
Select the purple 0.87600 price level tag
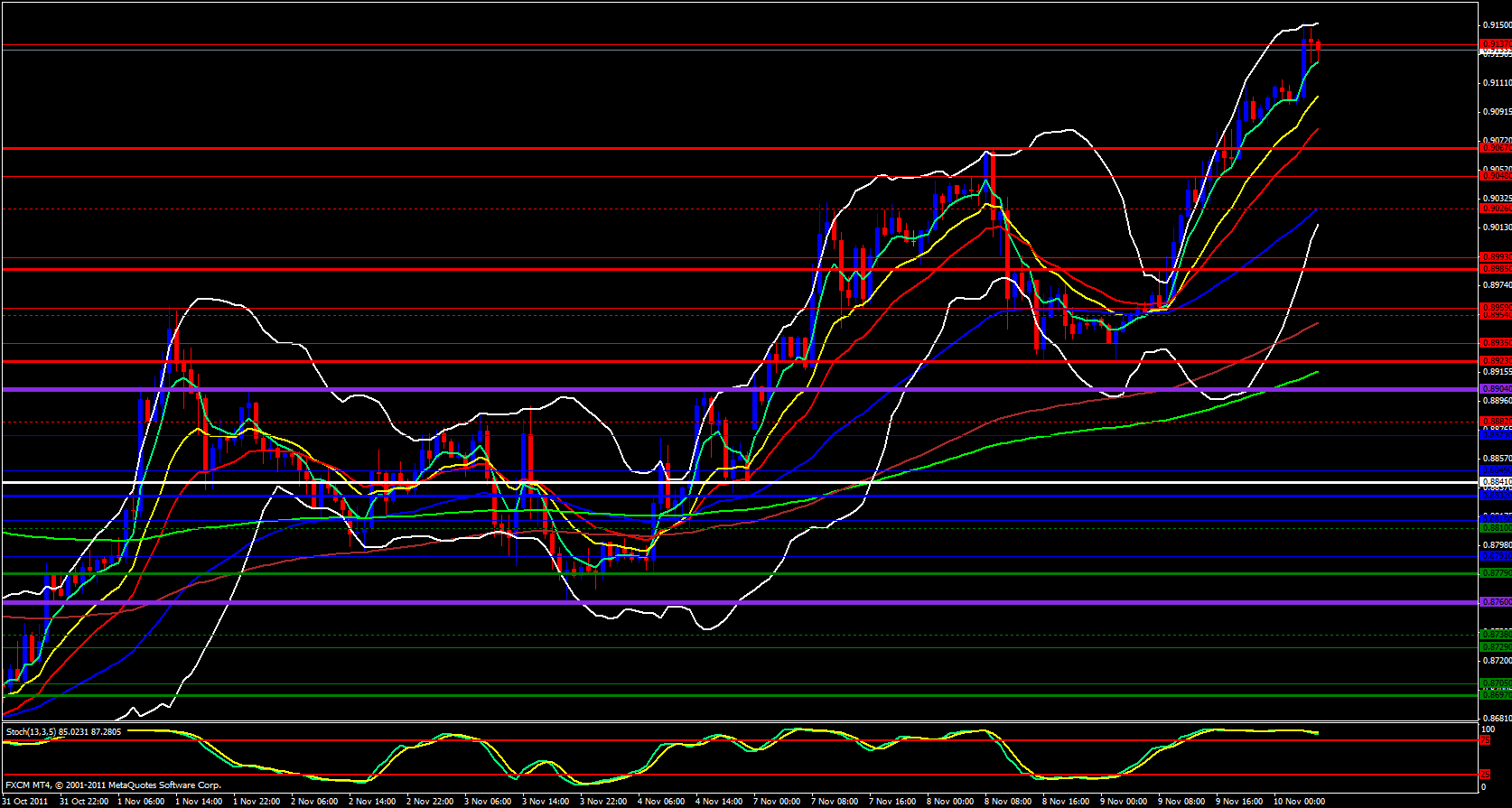(x=1496, y=602)
